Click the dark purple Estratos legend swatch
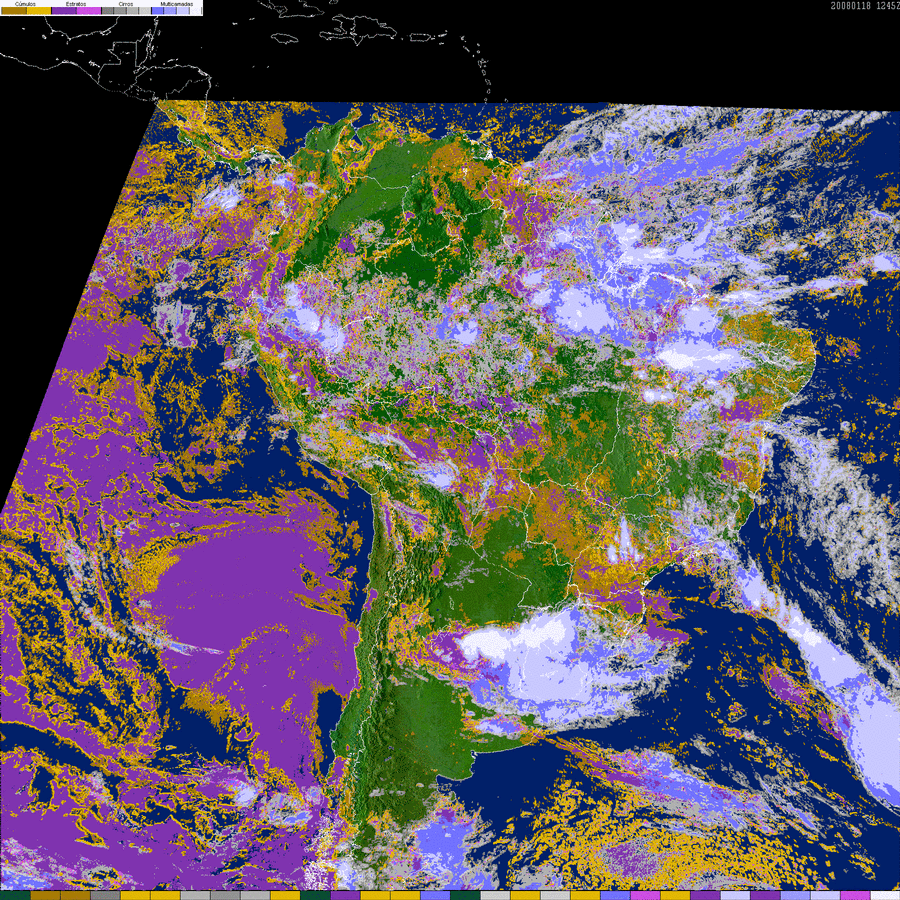The width and height of the screenshot is (900, 900). (x=64, y=10)
